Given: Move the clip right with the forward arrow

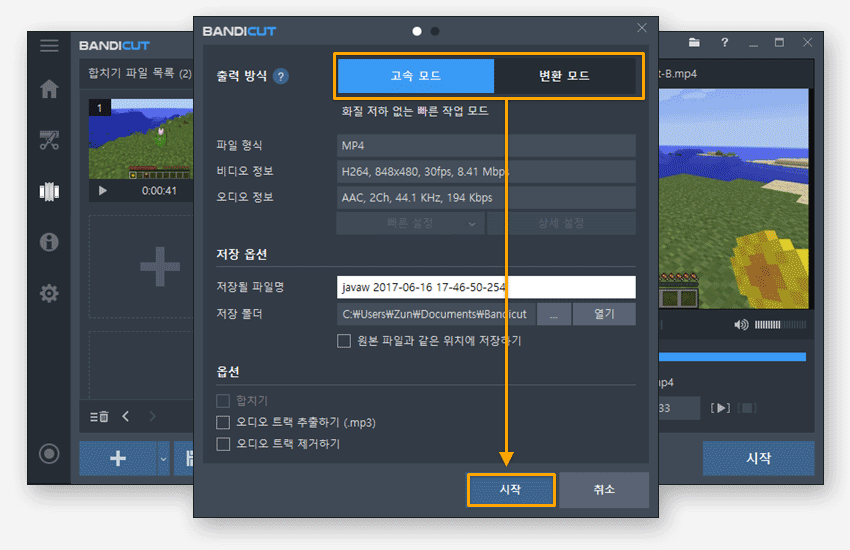Looking at the screenshot, I should (152, 416).
